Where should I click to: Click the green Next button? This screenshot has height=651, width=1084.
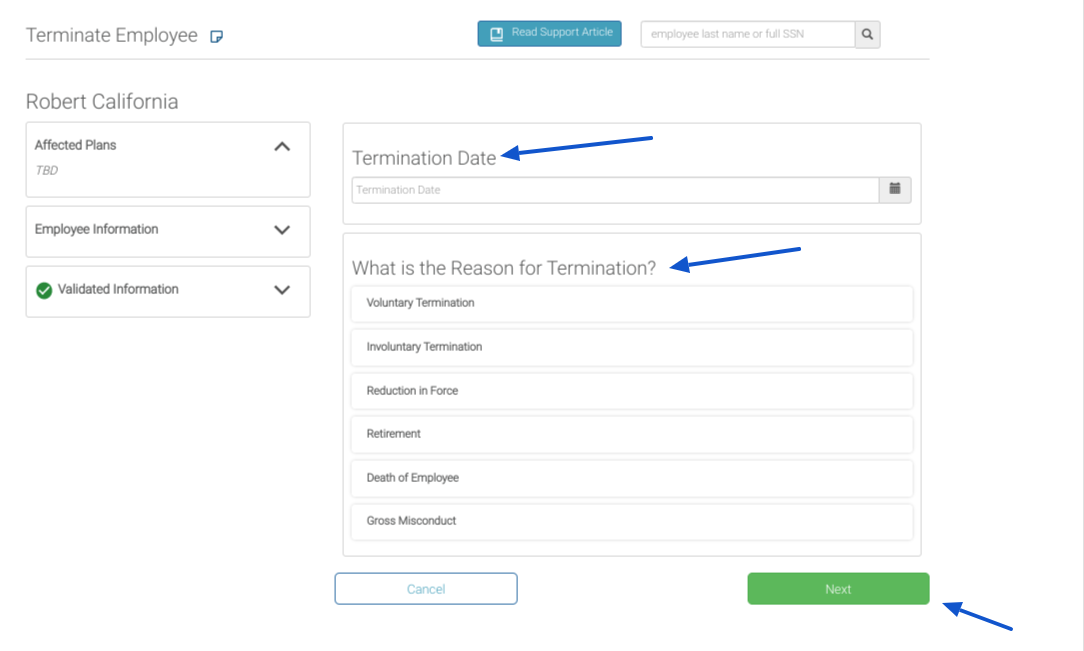point(838,589)
